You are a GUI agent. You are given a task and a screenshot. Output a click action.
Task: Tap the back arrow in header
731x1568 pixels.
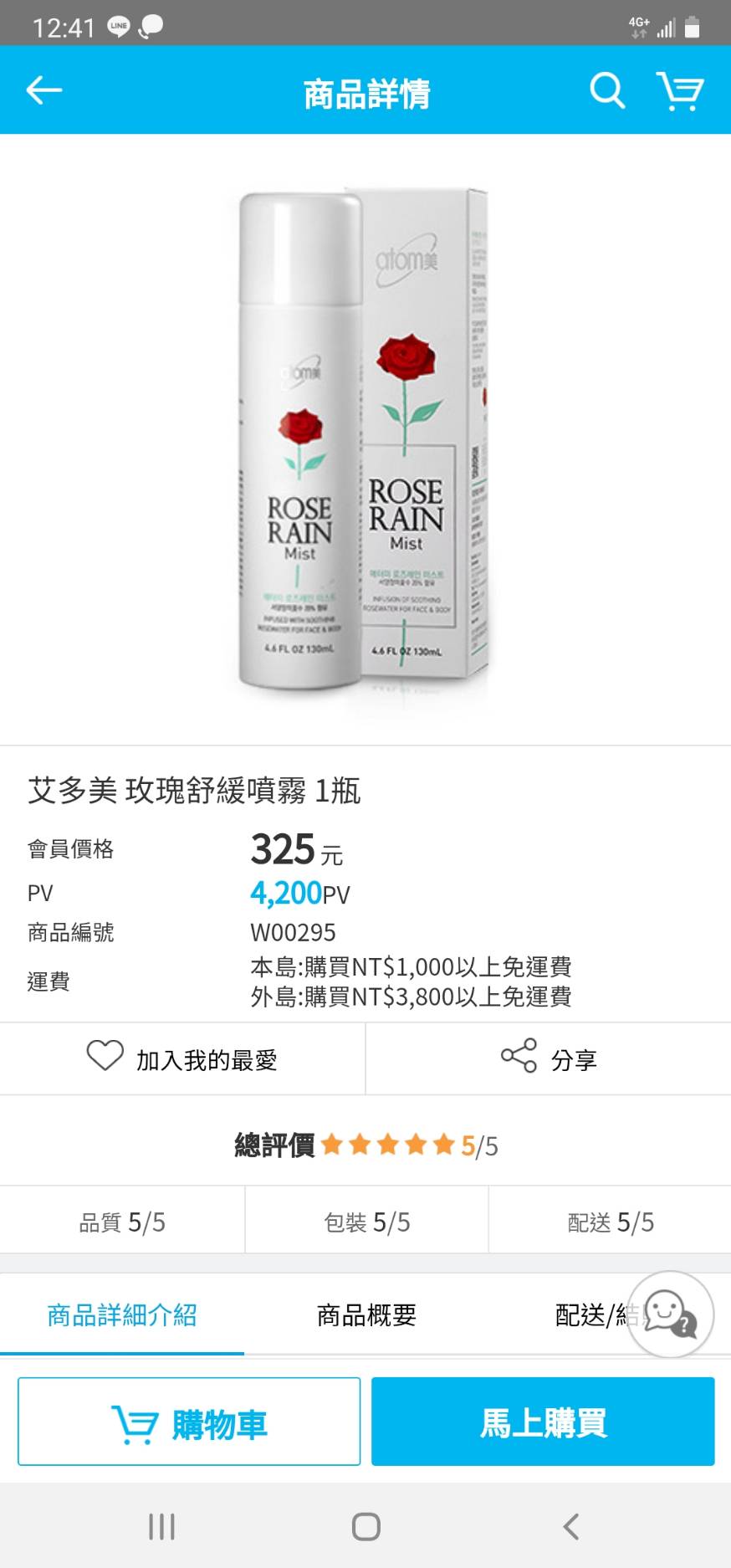[x=44, y=90]
